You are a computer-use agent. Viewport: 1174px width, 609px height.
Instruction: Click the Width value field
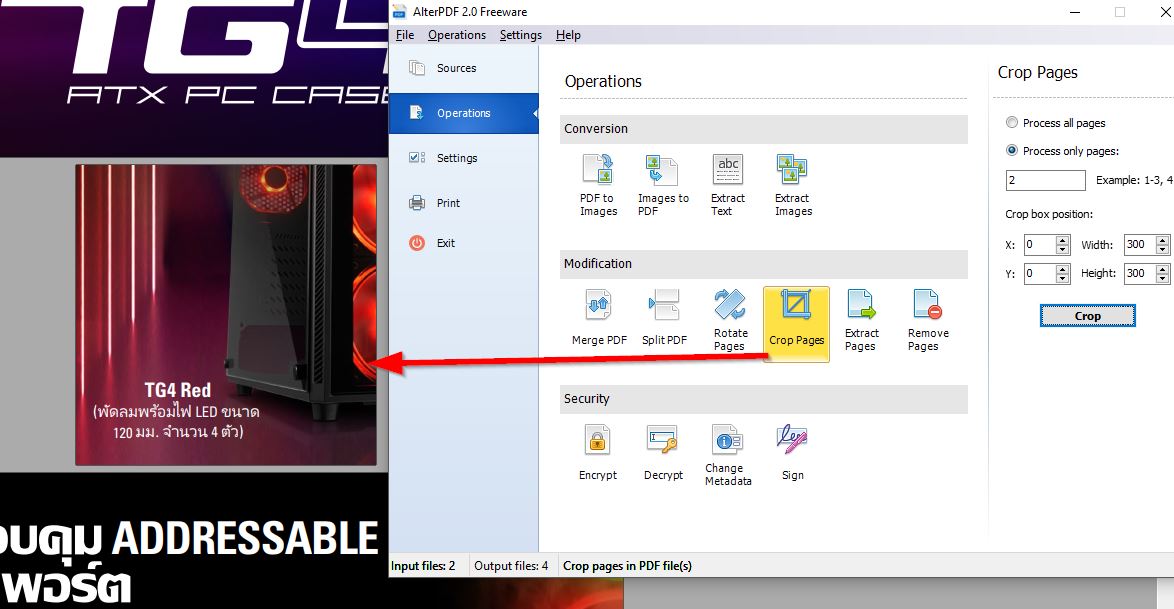(x=1140, y=244)
